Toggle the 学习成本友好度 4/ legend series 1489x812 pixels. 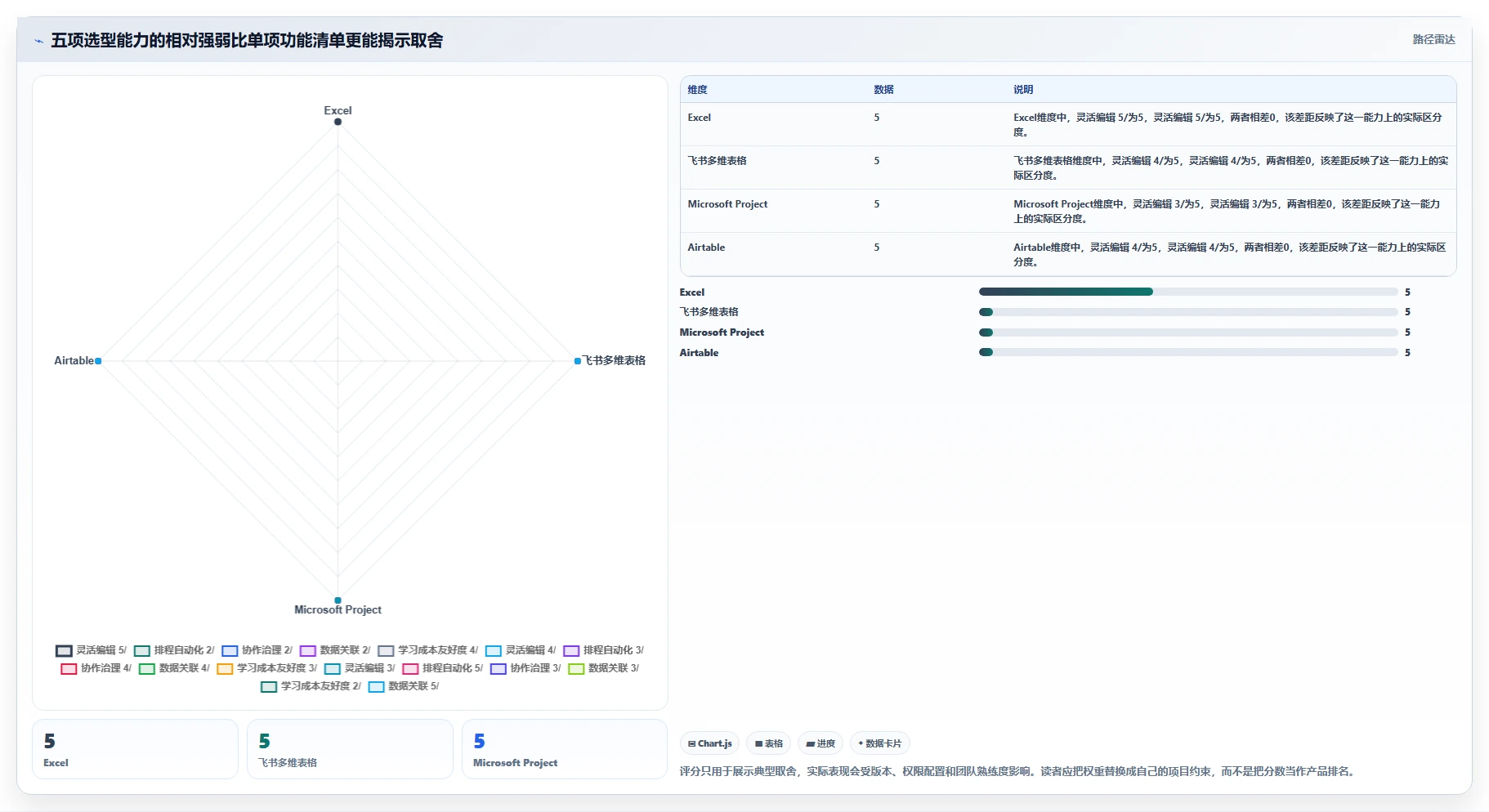click(x=428, y=650)
